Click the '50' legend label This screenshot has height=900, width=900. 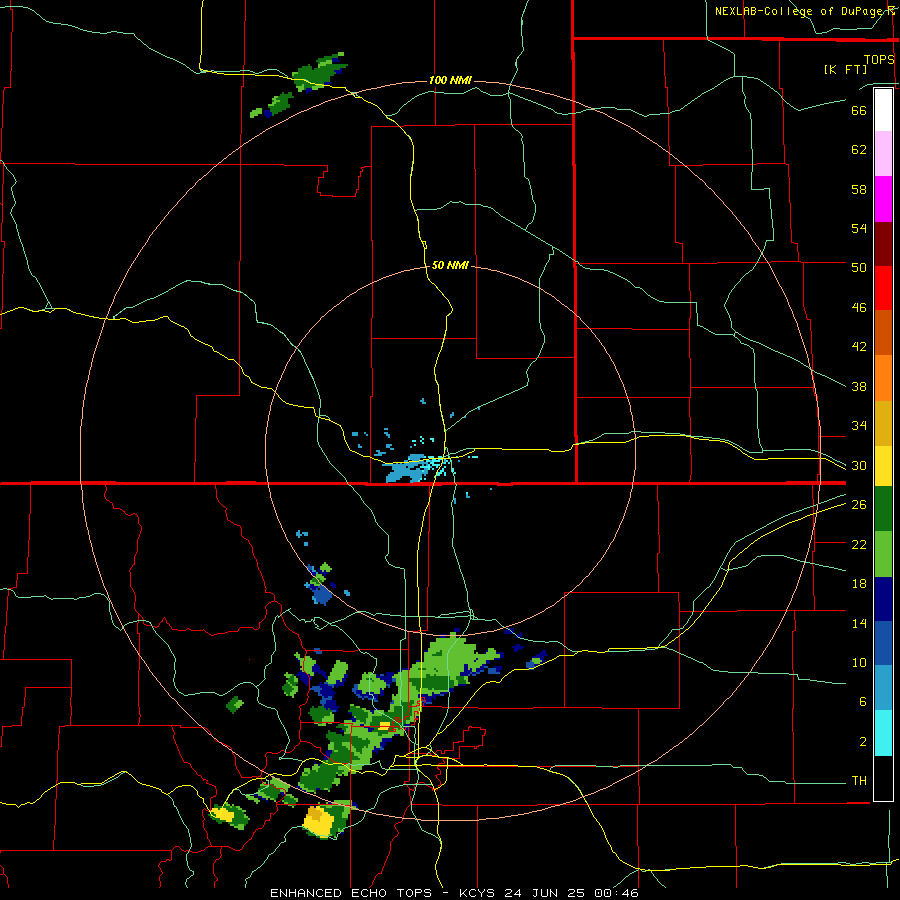[x=859, y=268]
